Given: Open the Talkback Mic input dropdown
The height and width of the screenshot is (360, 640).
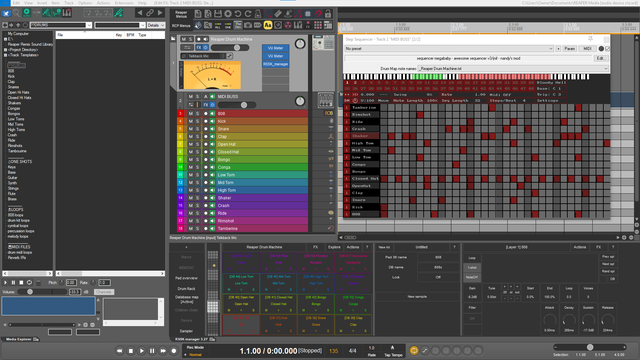Looking at the screenshot, I should tap(203, 56).
